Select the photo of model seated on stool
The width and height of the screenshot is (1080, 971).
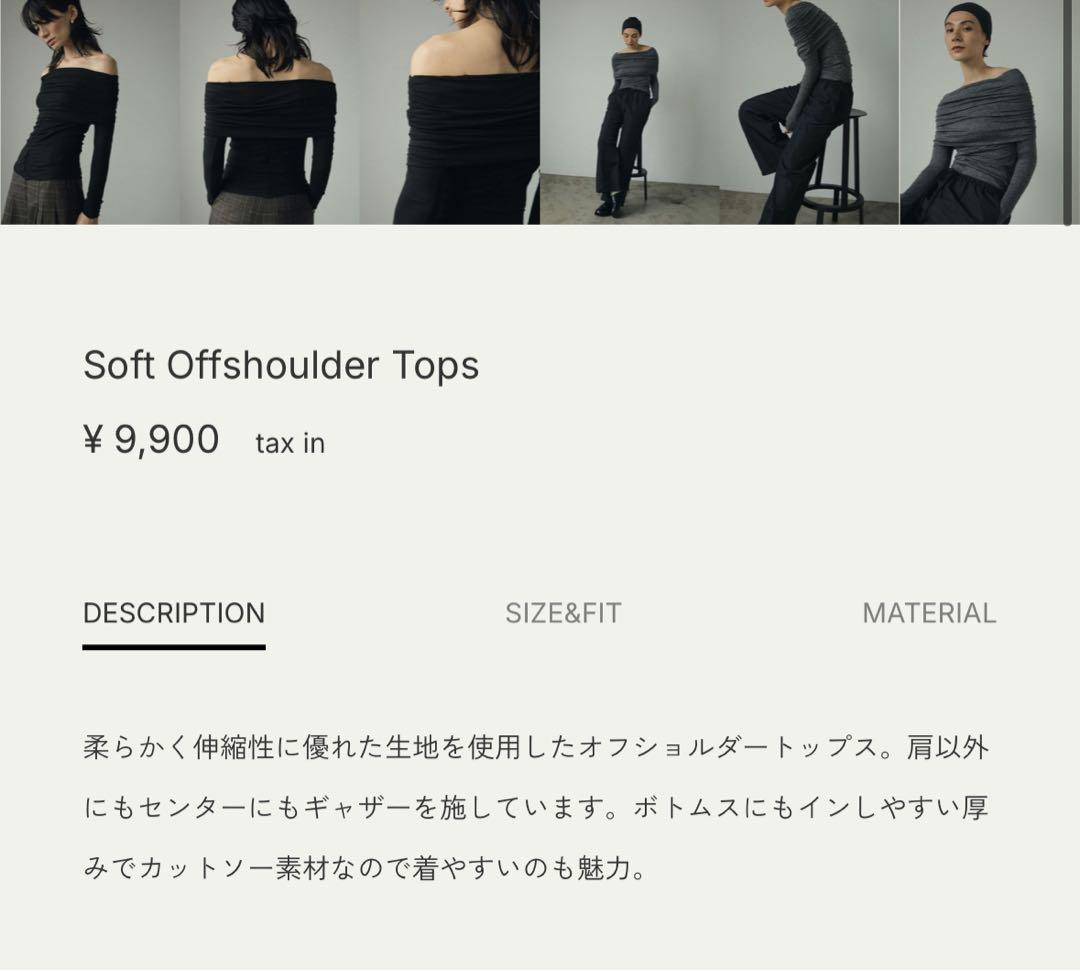(x=809, y=112)
